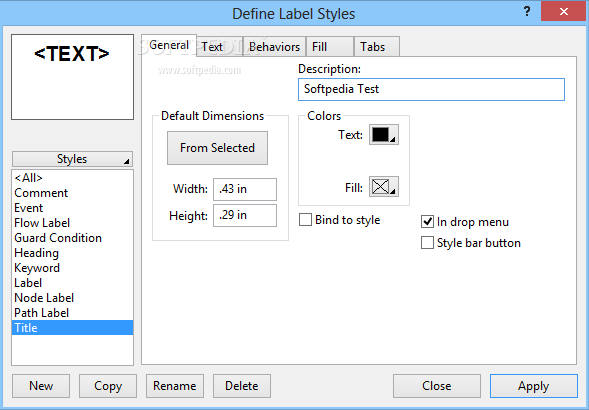Click the Apply button
Viewport: 589px width, 410px height.
click(533, 386)
